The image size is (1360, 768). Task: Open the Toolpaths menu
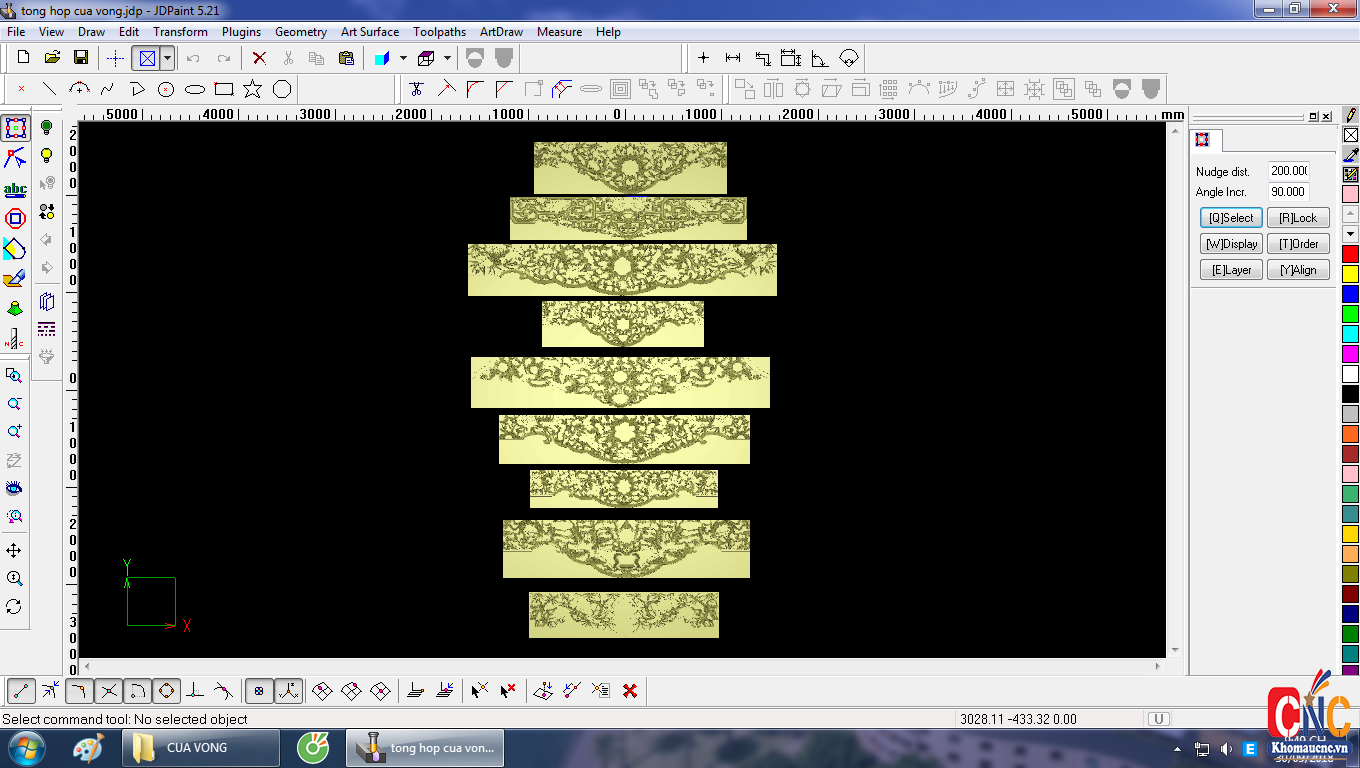pos(439,32)
